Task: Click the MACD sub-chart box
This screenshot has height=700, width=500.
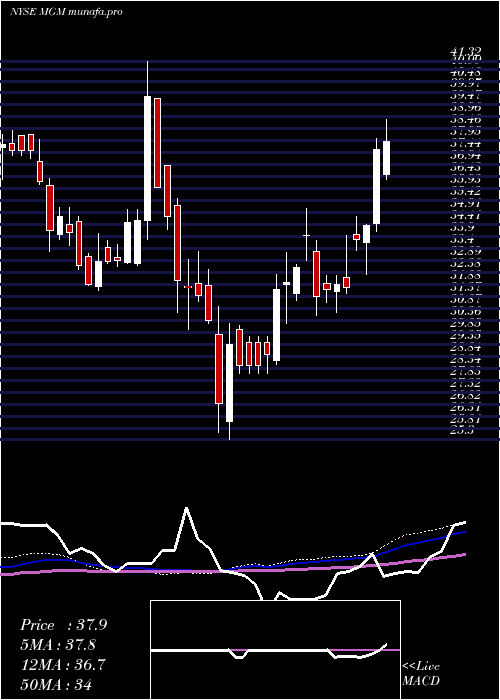Action: point(275,650)
